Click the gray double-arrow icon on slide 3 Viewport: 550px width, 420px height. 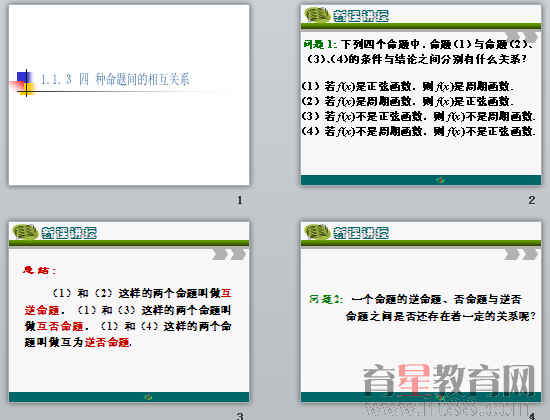[229, 254]
